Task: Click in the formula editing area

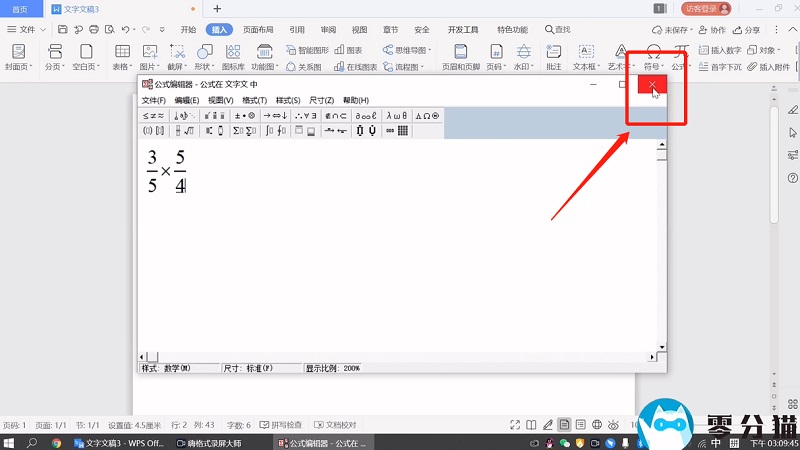Action: [x=400, y=260]
